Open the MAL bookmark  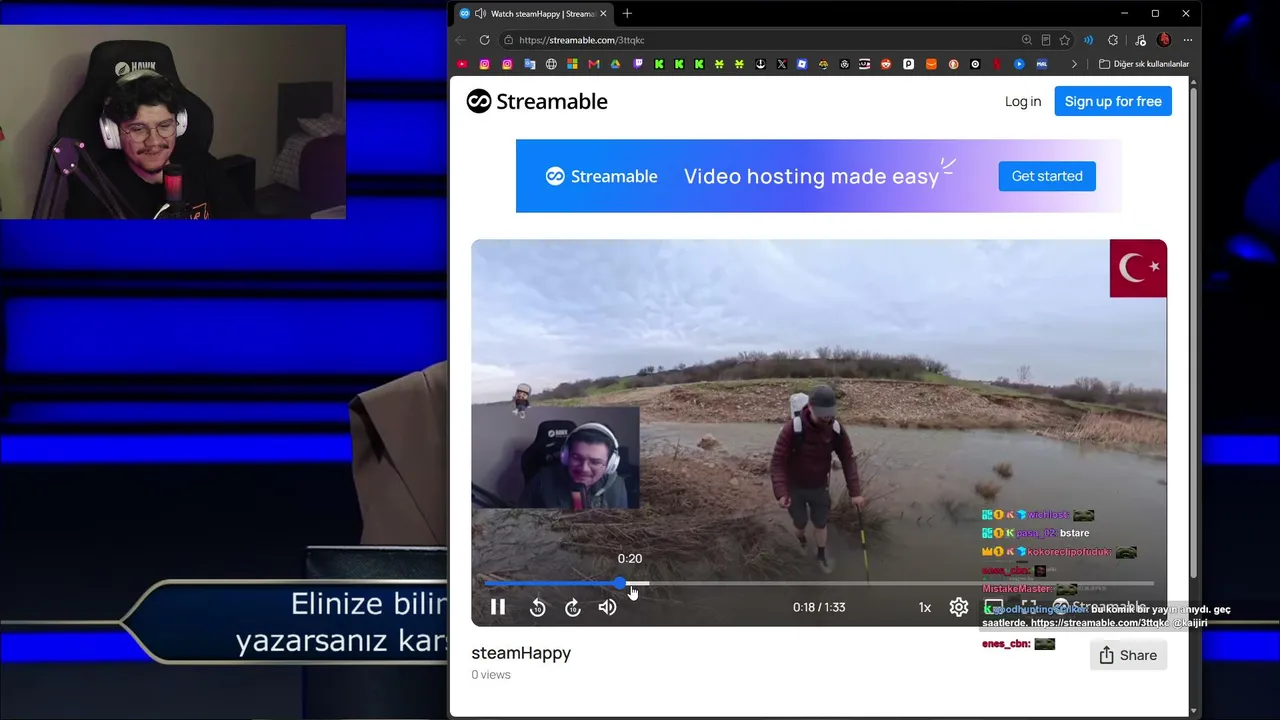[1042, 64]
